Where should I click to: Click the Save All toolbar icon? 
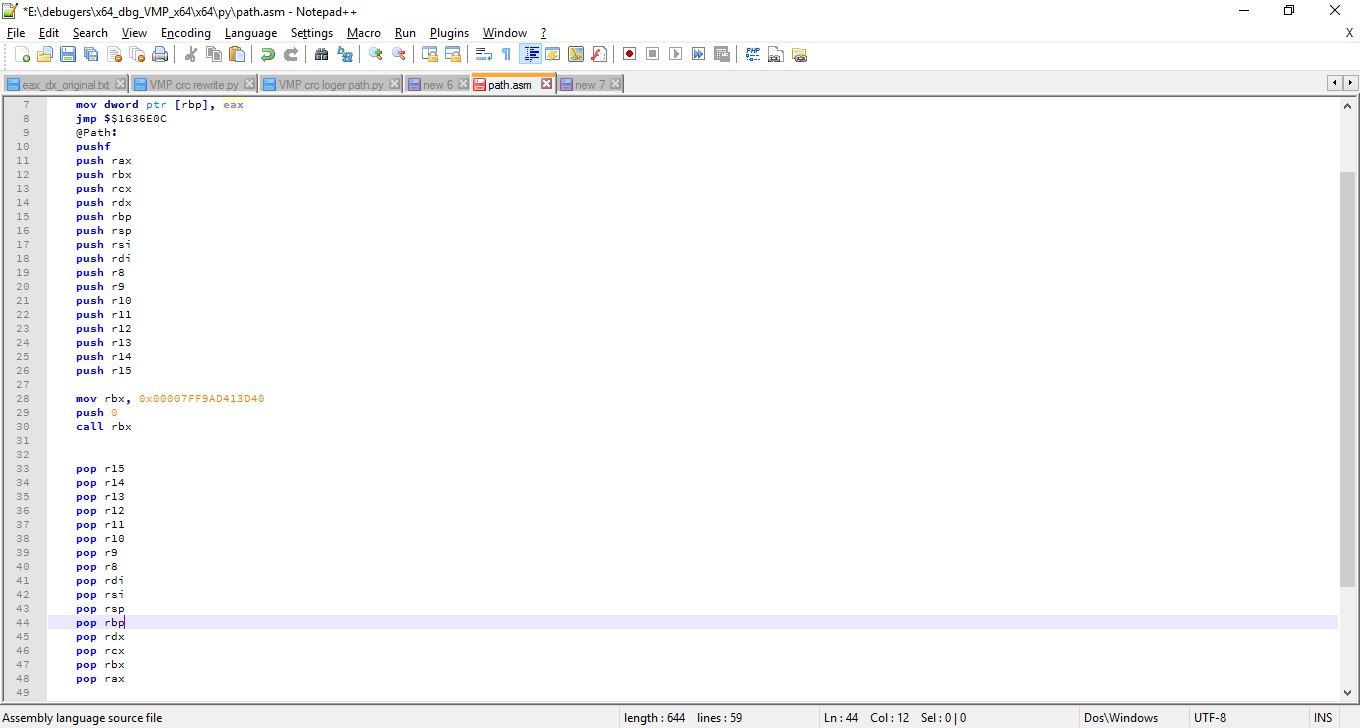tap(91, 55)
